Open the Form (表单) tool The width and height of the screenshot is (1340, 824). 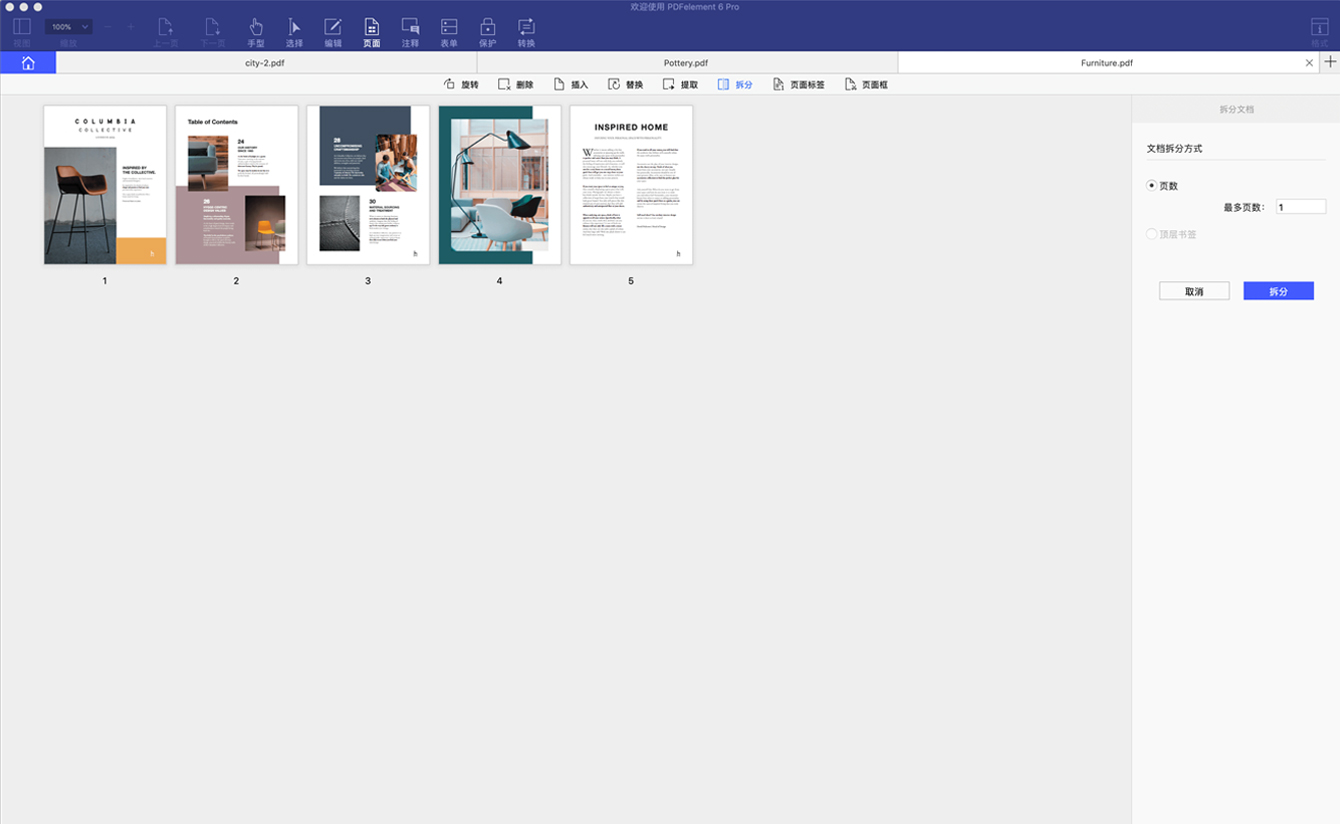pyautogui.click(x=449, y=31)
